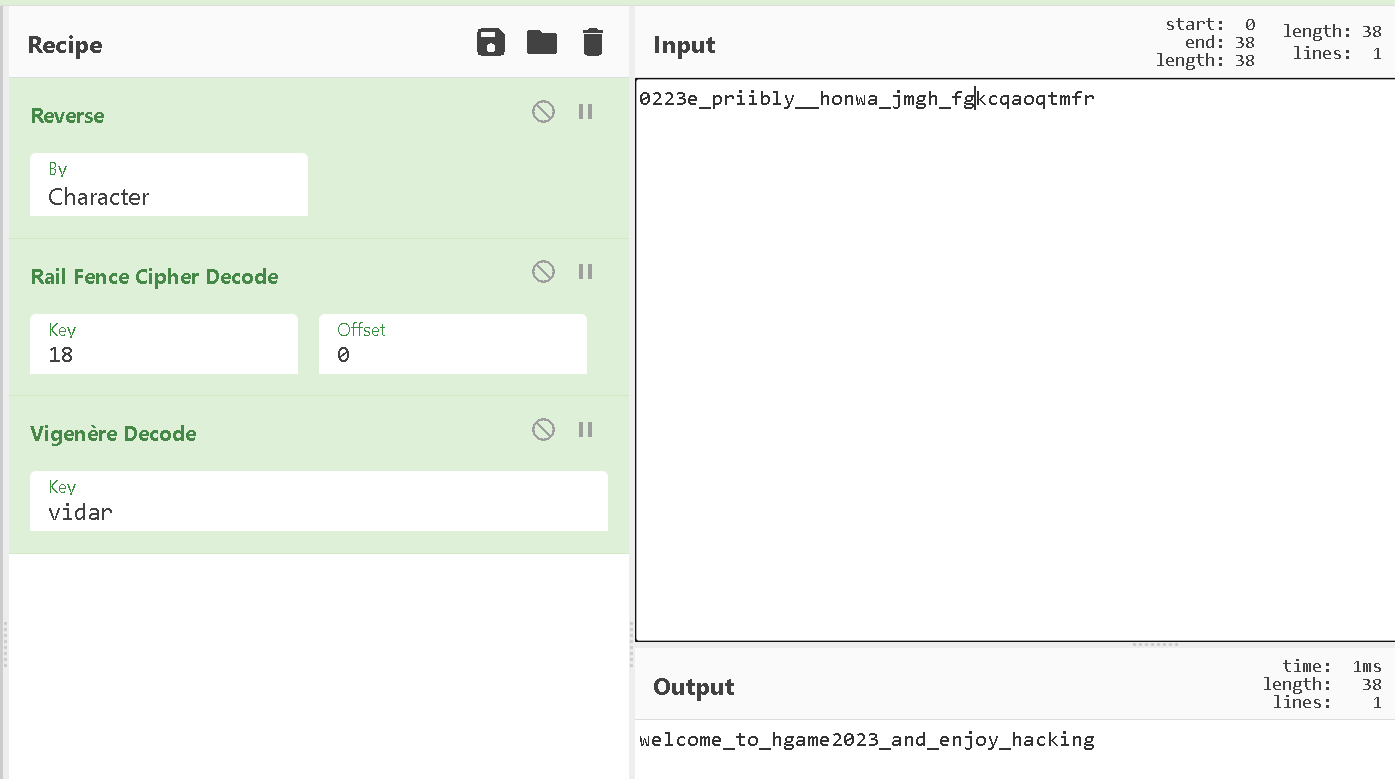The height and width of the screenshot is (779, 1395).
Task: Set breakpoint on Rail Fence Cipher Decode
Action: pos(586,271)
